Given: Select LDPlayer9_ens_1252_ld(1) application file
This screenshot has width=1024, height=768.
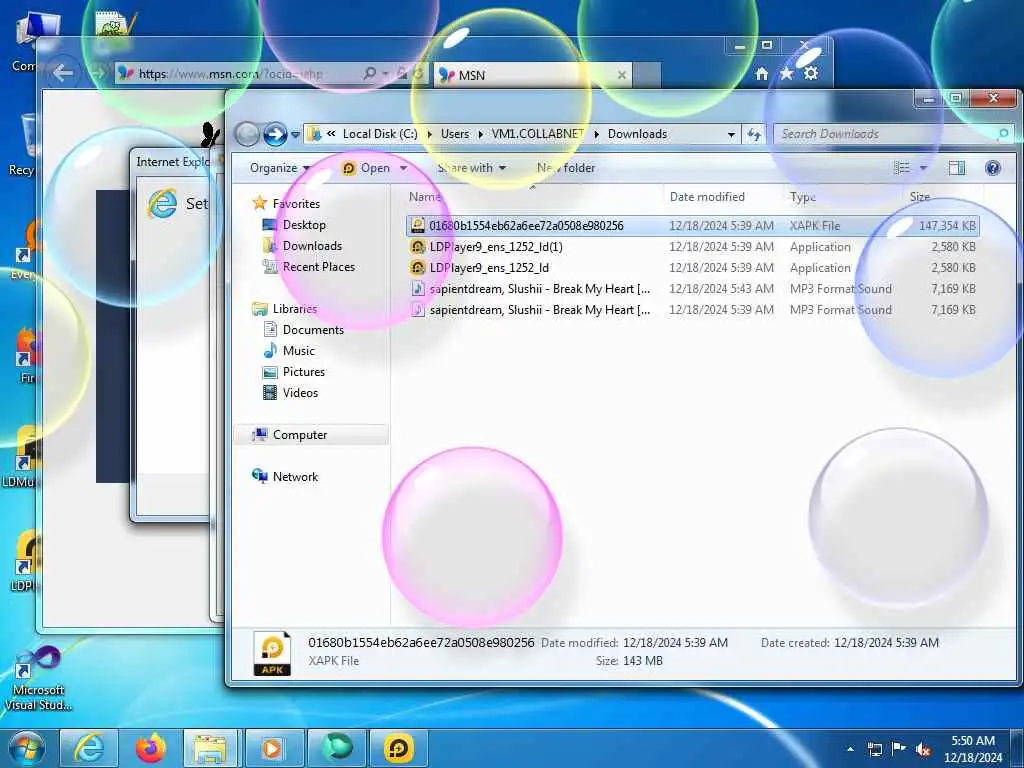Looking at the screenshot, I should click(692, 247).
